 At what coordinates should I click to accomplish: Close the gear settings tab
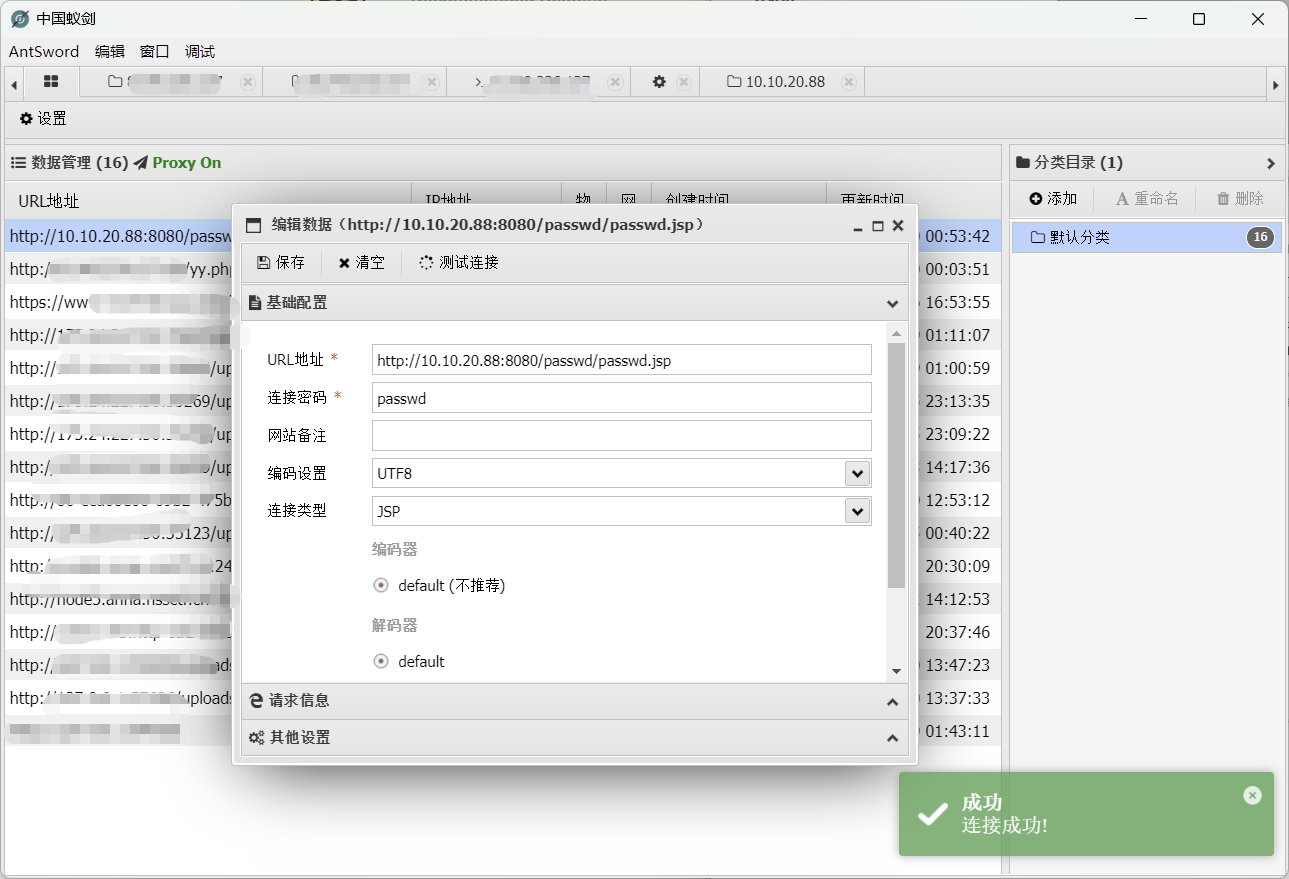684,82
